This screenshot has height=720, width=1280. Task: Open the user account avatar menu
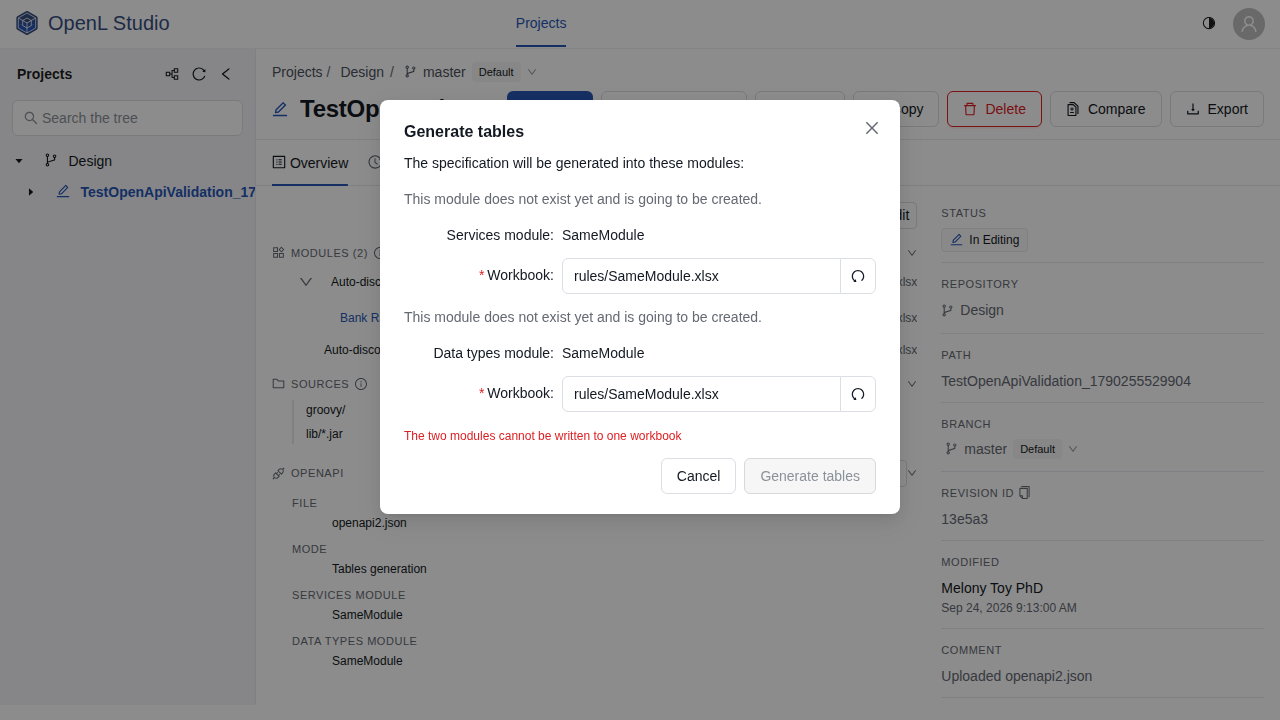coord(1249,24)
